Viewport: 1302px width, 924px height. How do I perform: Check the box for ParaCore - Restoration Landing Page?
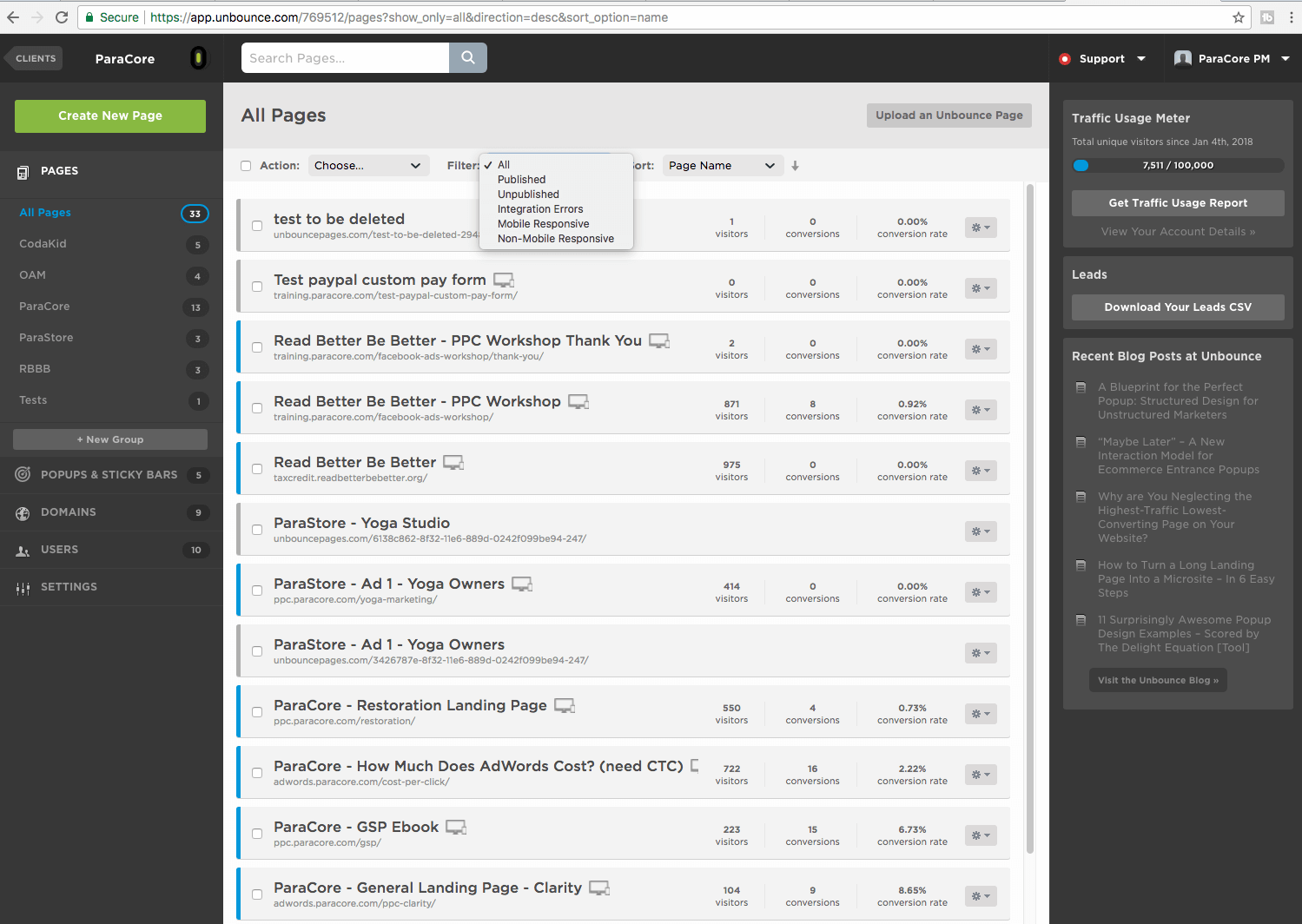click(257, 712)
